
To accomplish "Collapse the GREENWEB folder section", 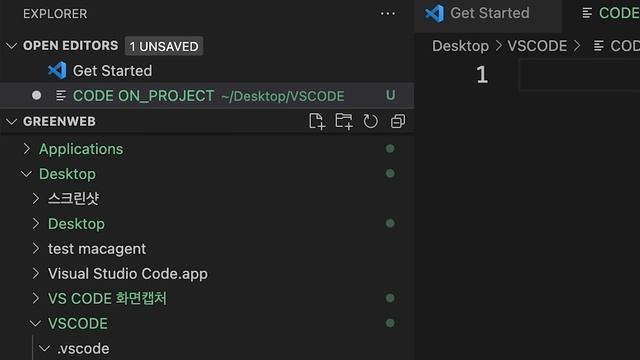I will click(x=11, y=121).
